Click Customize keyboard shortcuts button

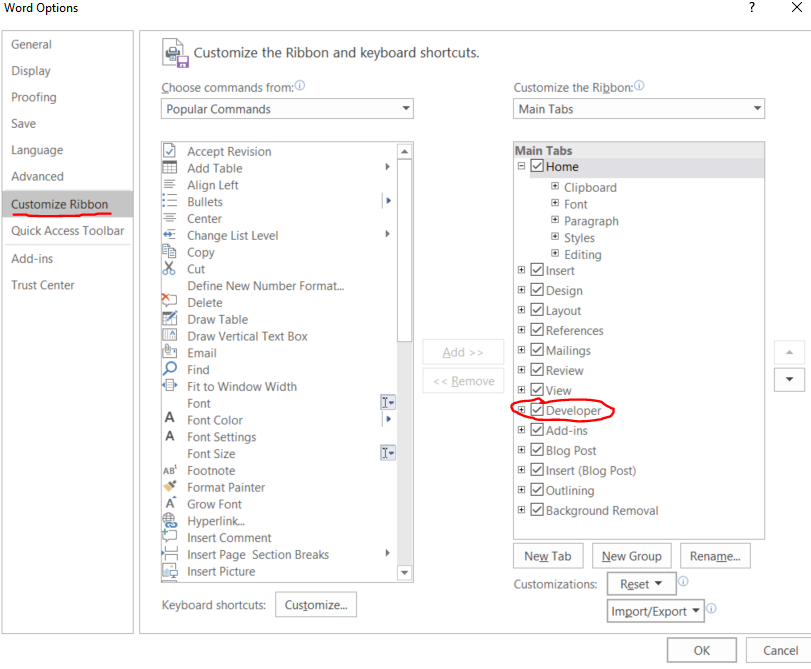(x=316, y=605)
